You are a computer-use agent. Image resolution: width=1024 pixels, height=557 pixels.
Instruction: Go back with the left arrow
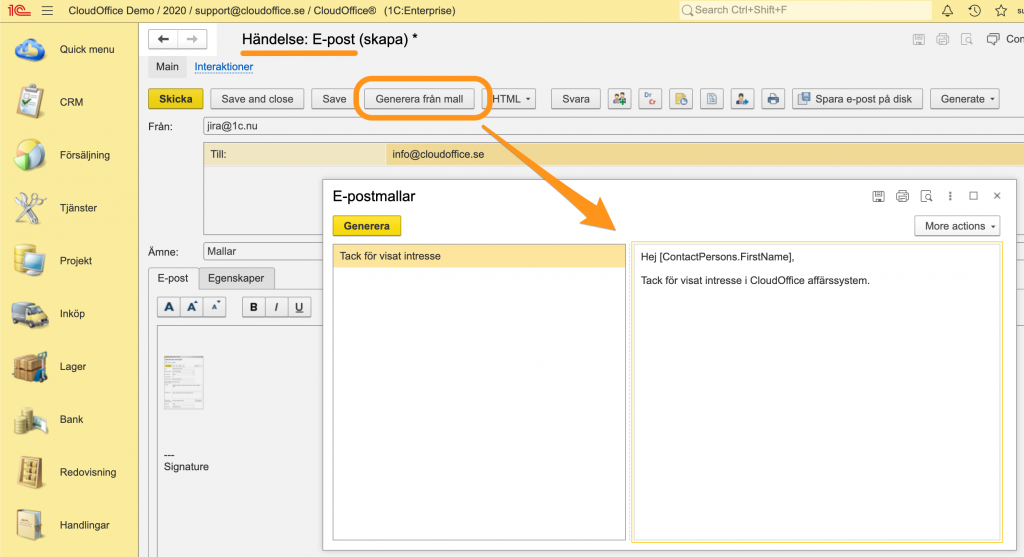click(163, 39)
